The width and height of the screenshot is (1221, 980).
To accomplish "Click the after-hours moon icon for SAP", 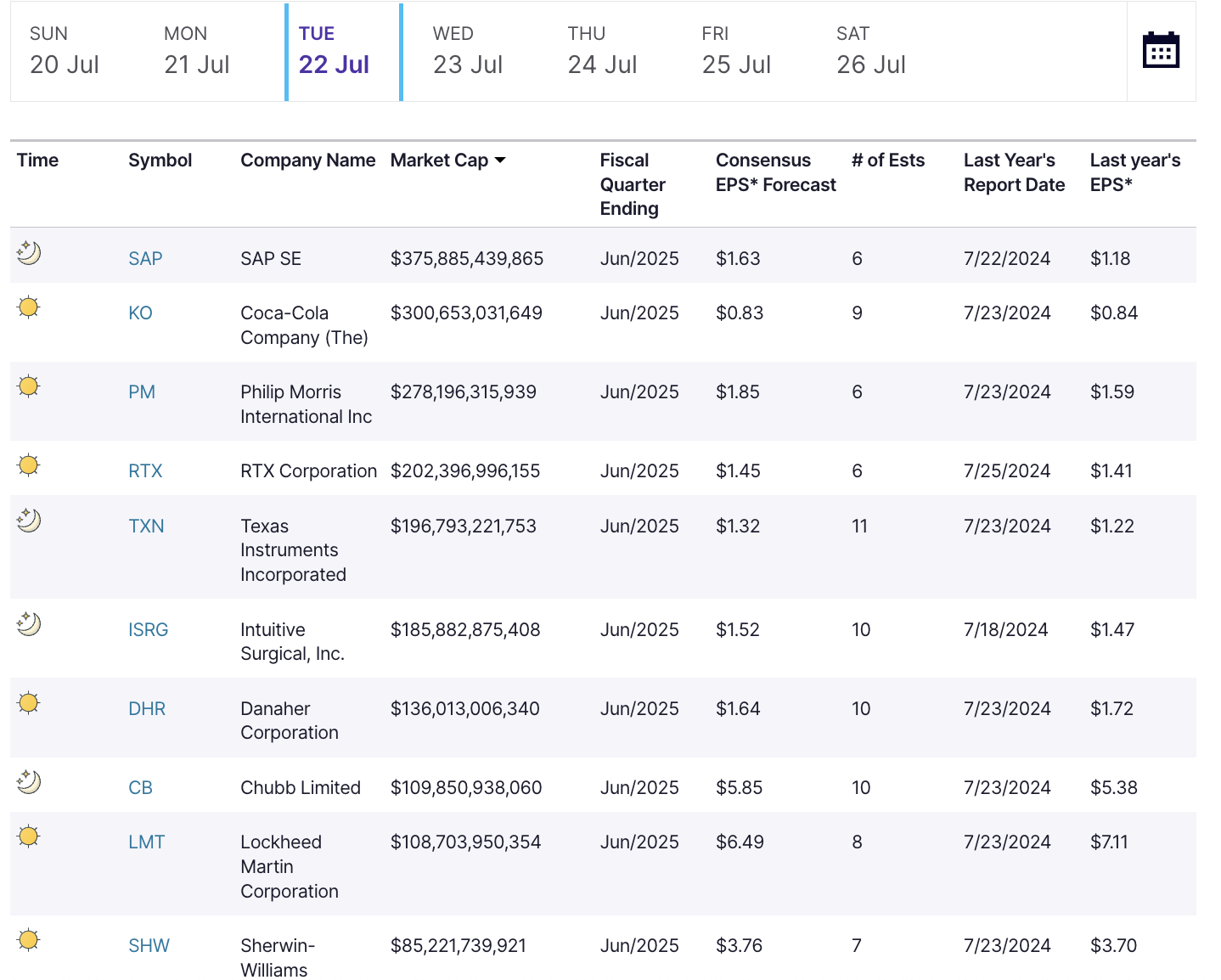I will (x=29, y=253).
